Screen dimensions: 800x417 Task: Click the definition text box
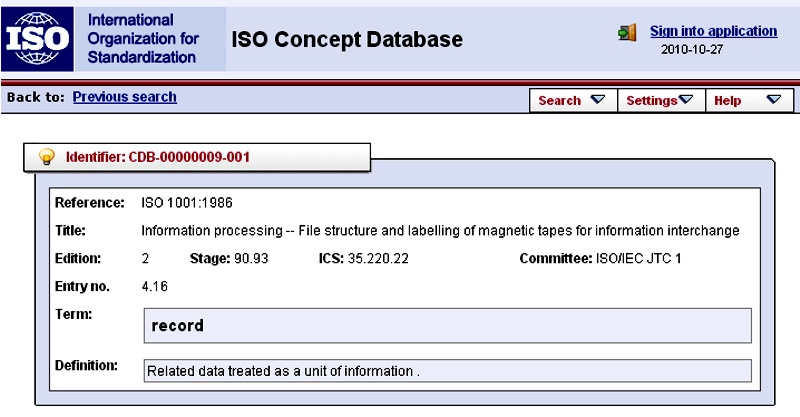447,371
